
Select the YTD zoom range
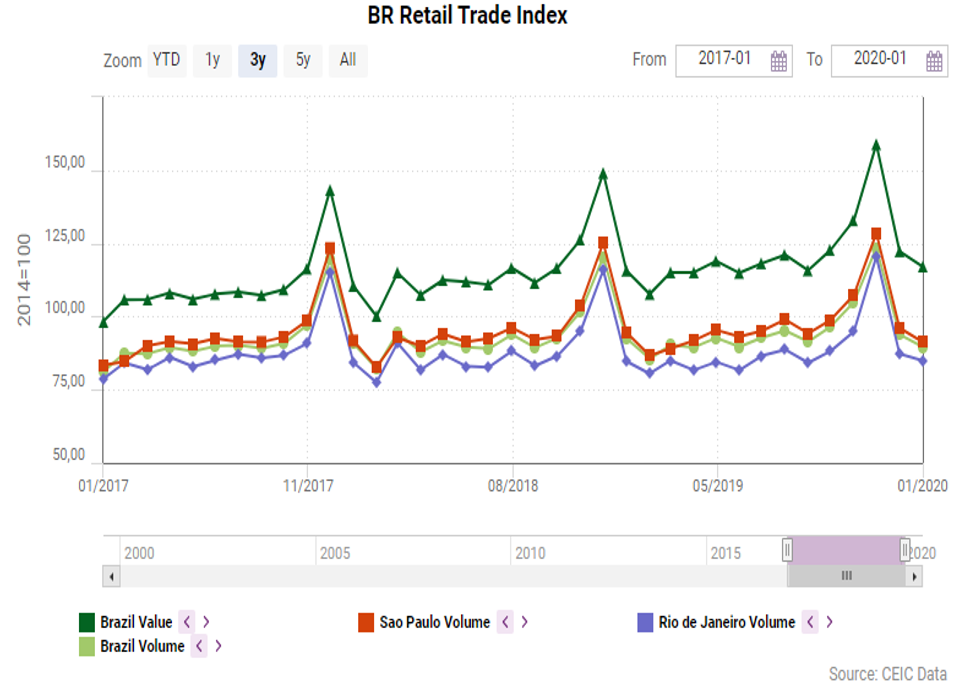(x=167, y=60)
